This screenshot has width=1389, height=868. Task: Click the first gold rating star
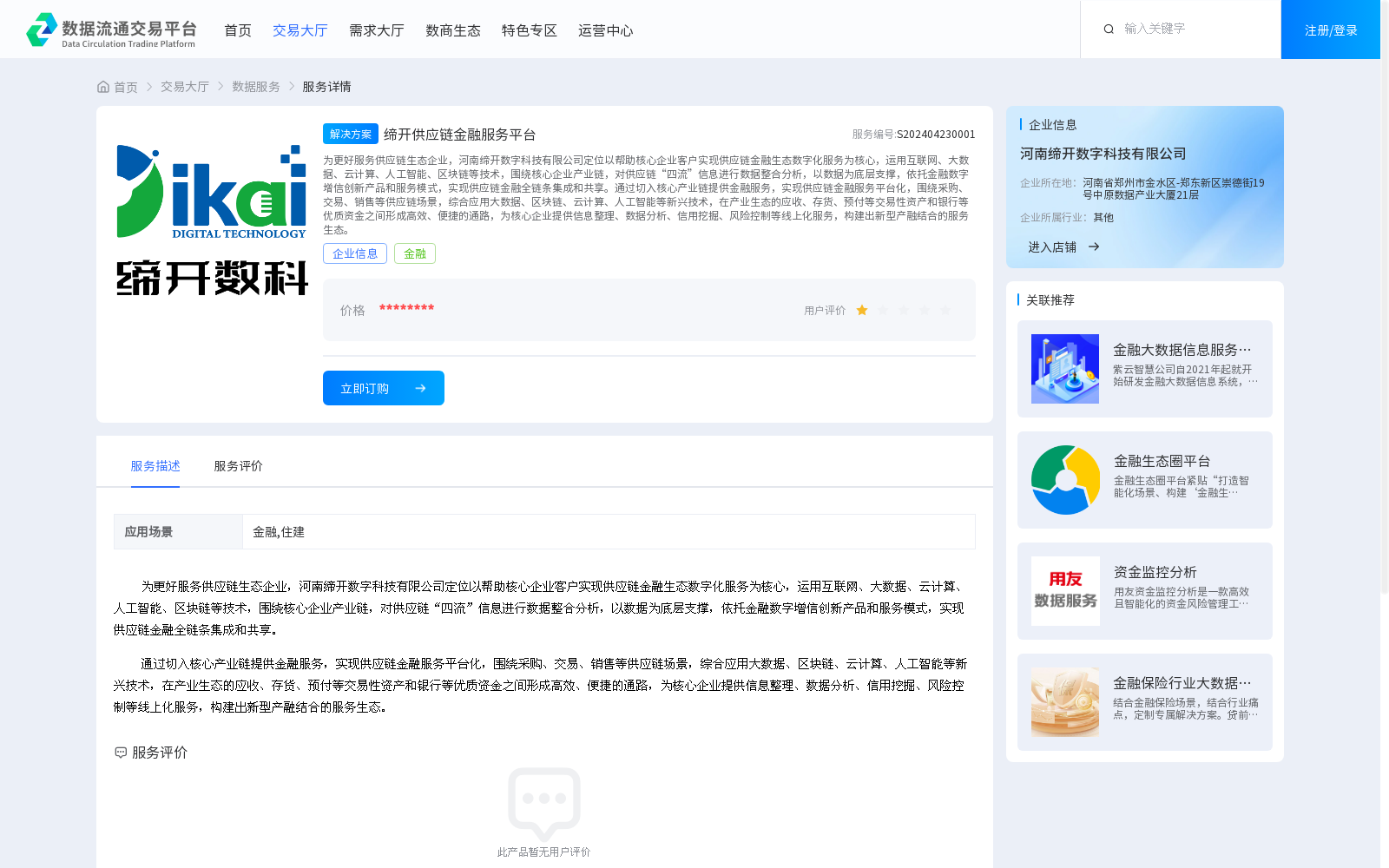[x=862, y=310]
